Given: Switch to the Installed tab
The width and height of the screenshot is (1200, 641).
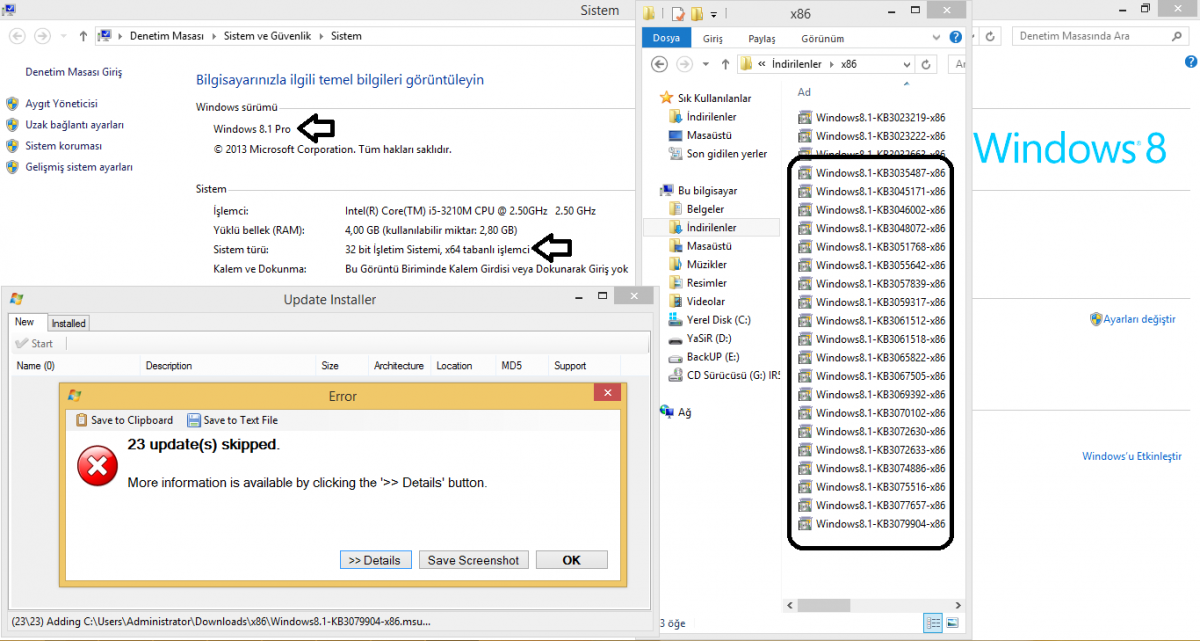Looking at the screenshot, I should (69, 323).
